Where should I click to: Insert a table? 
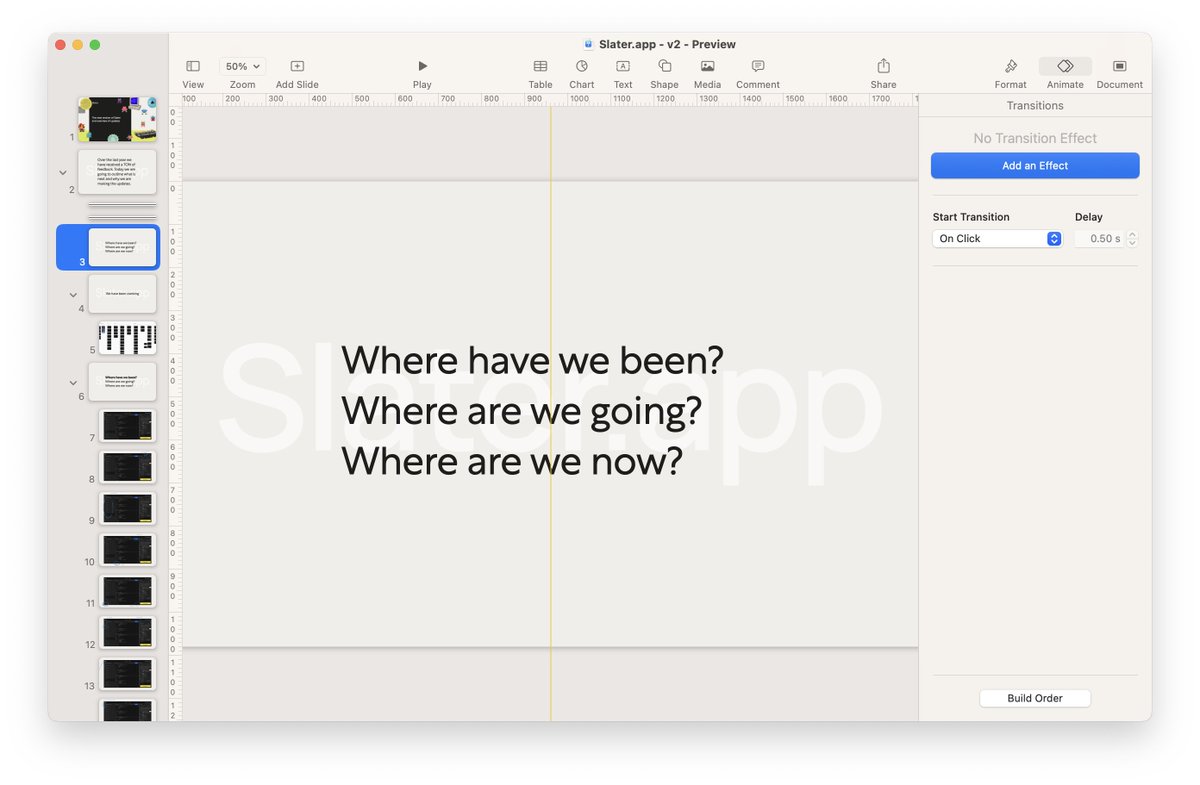(x=540, y=66)
